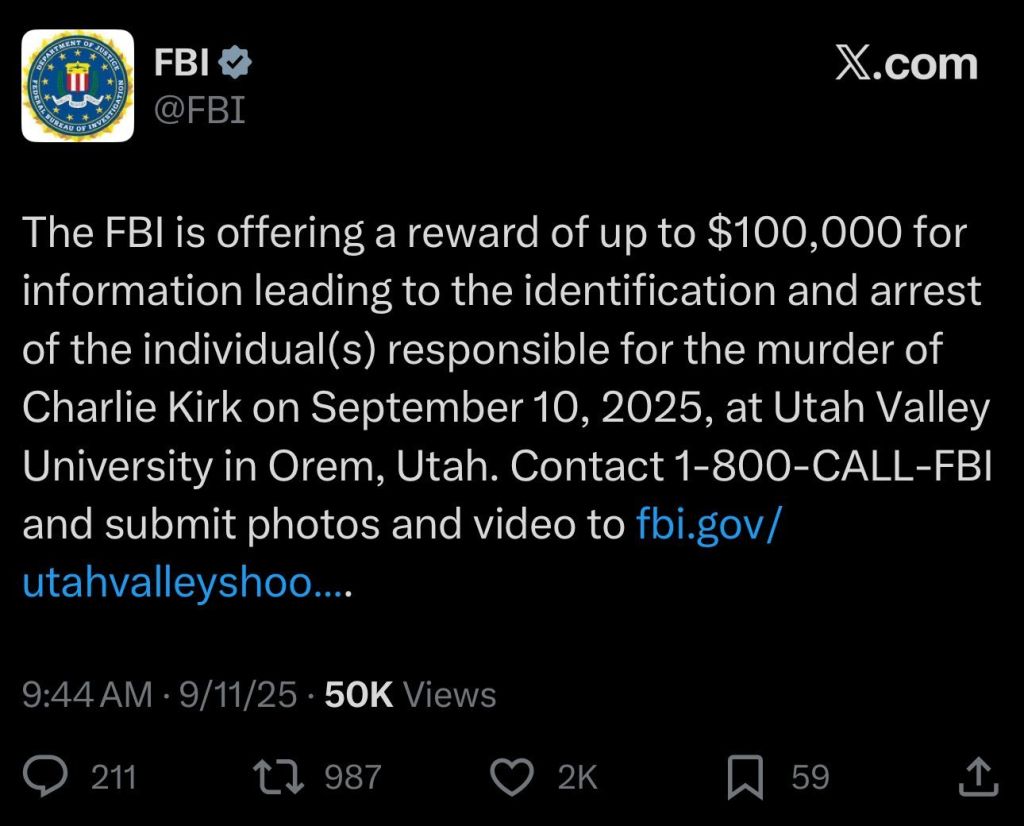Bookmark this post
Viewport: 1024px width, 826px height.
pyautogui.click(x=745, y=777)
